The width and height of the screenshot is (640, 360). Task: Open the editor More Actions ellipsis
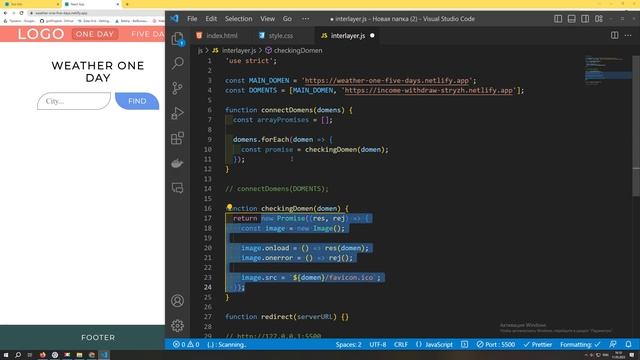(628, 36)
